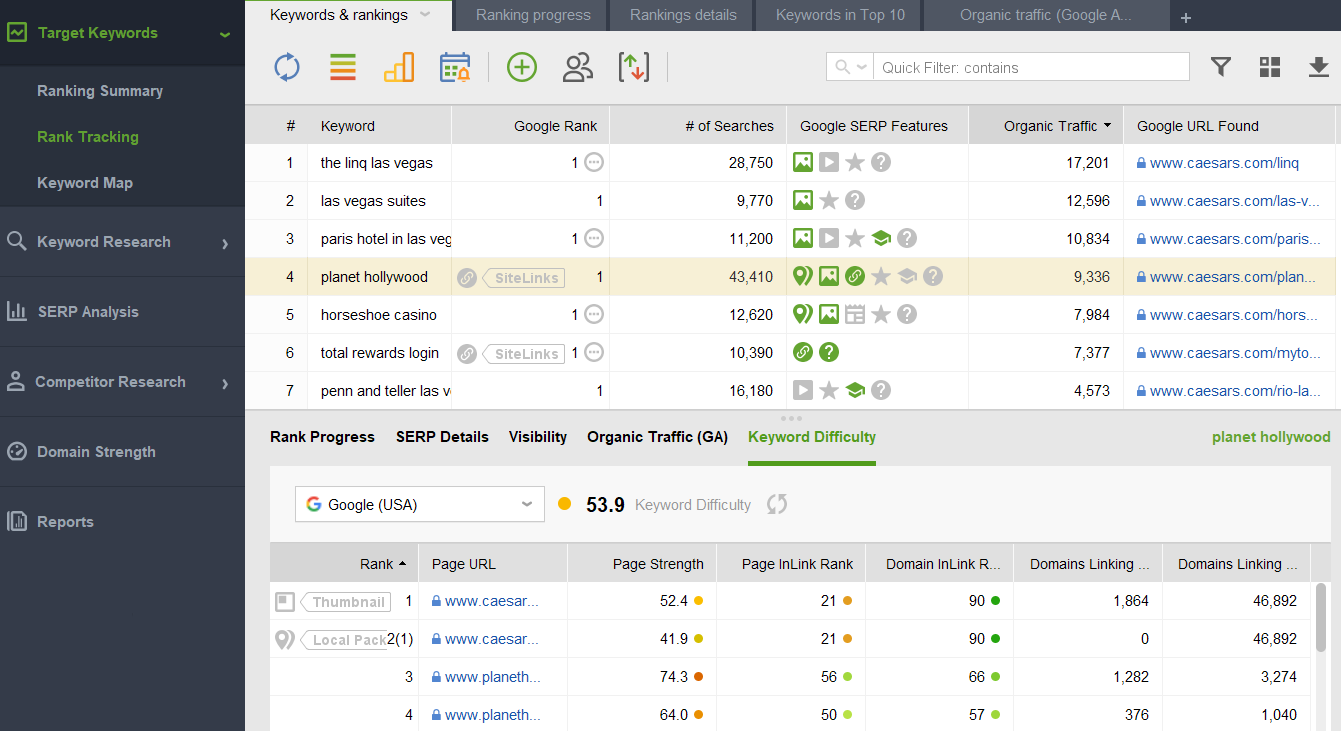Click the Competitor Research person icon
This screenshot has height=731, width=1341.
(x=16, y=381)
